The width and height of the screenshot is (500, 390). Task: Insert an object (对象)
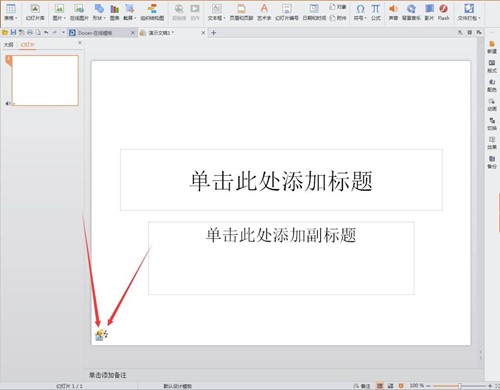(x=338, y=7)
